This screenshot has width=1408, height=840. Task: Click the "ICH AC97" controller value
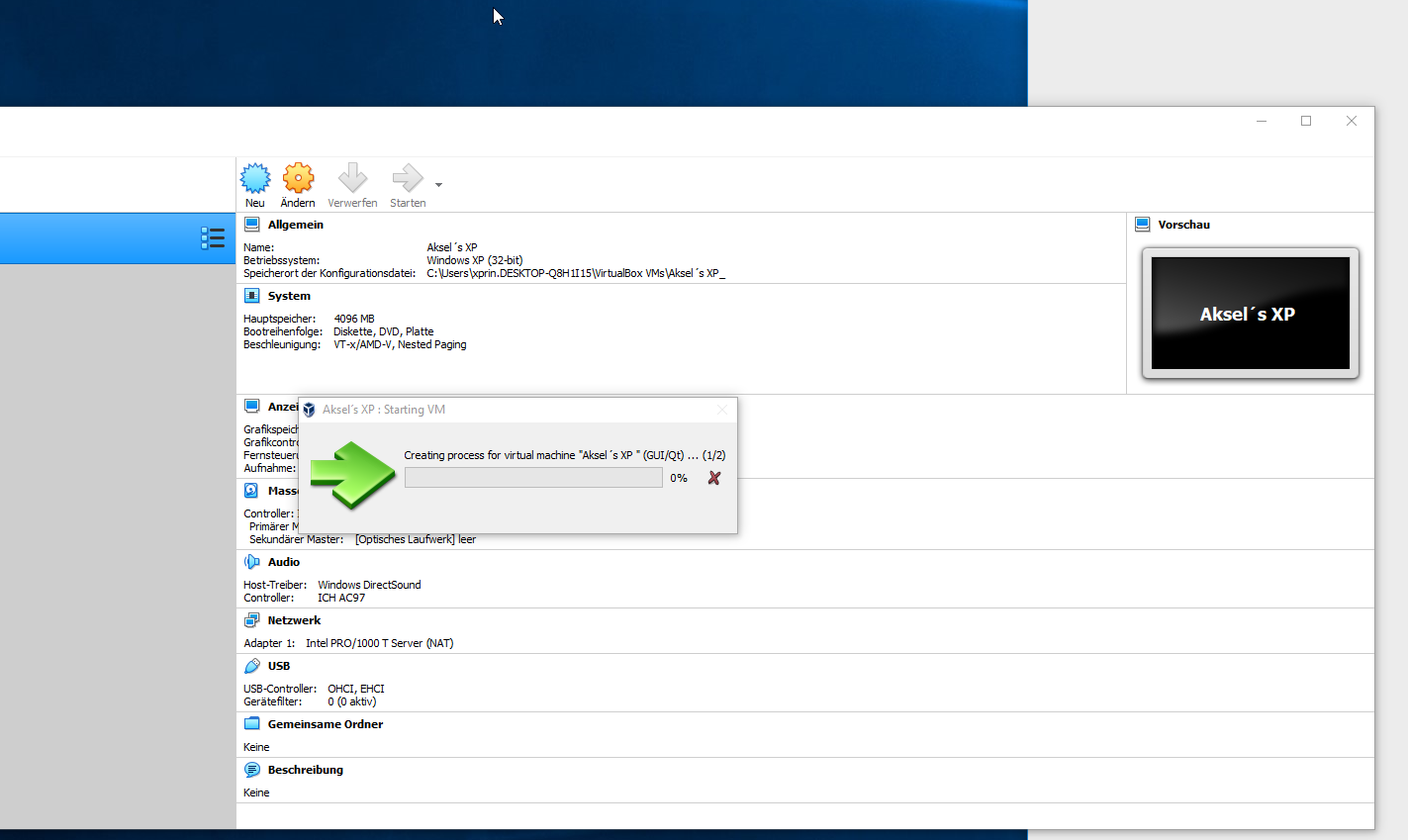coord(341,598)
